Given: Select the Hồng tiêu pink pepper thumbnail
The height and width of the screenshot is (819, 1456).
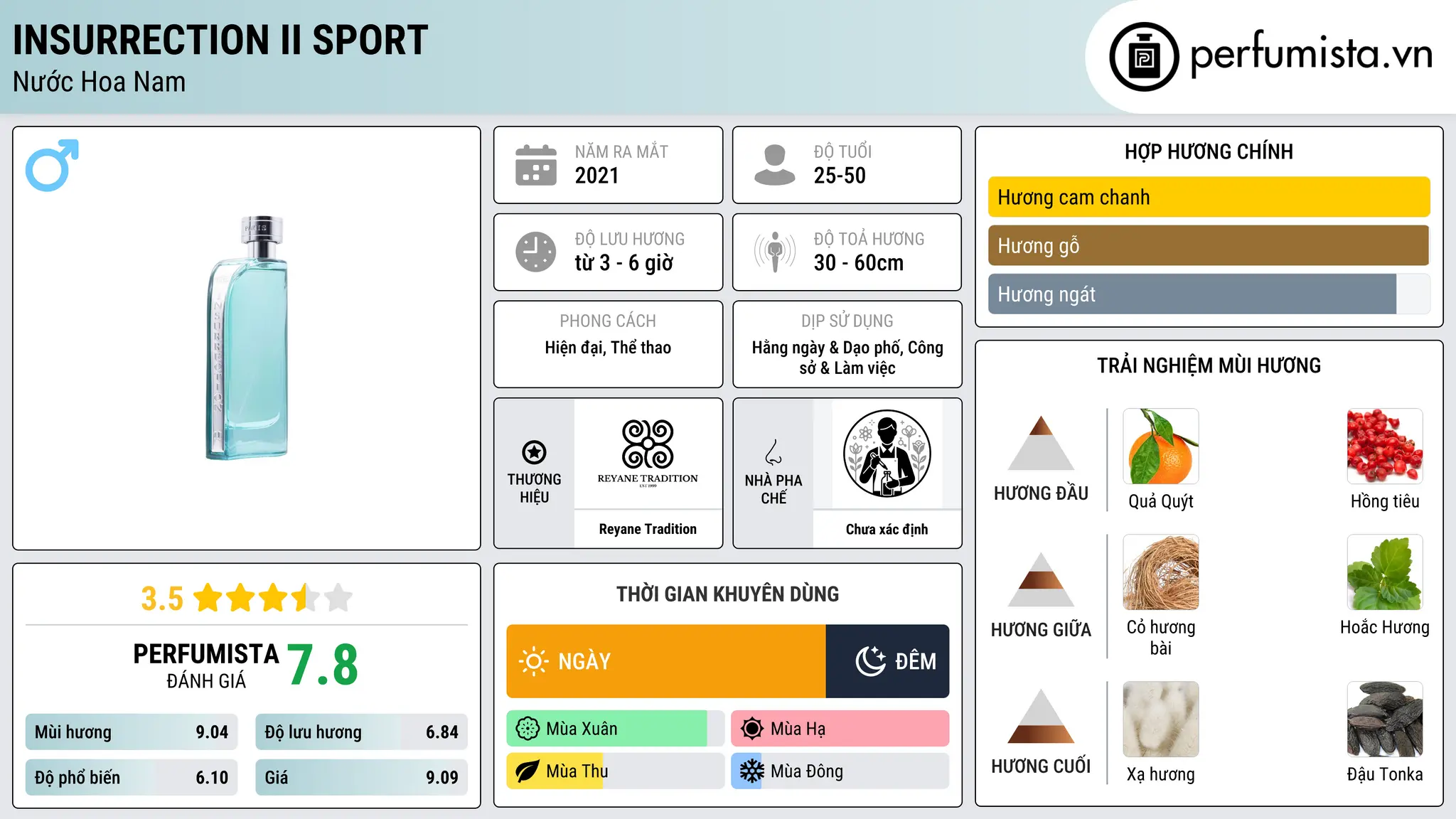Looking at the screenshot, I should pos(1385,446).
